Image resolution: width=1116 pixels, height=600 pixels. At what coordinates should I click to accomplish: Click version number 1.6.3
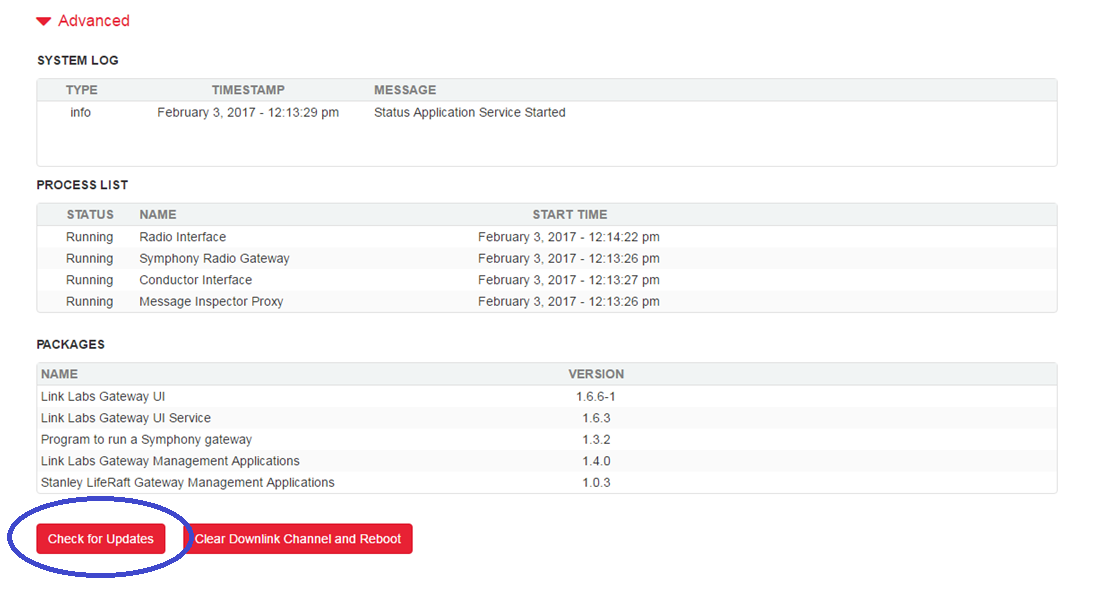coord(596,418)
